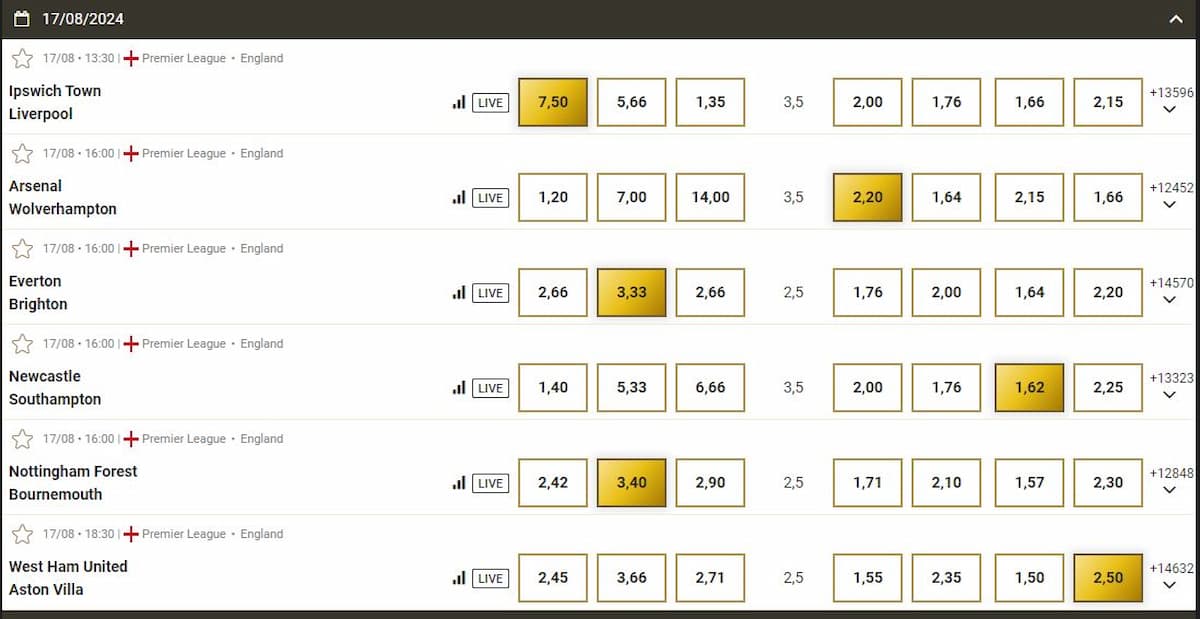Click the calendar icon beside 17/08/2024
The image size is (1200, 619).
click(22, 18)
